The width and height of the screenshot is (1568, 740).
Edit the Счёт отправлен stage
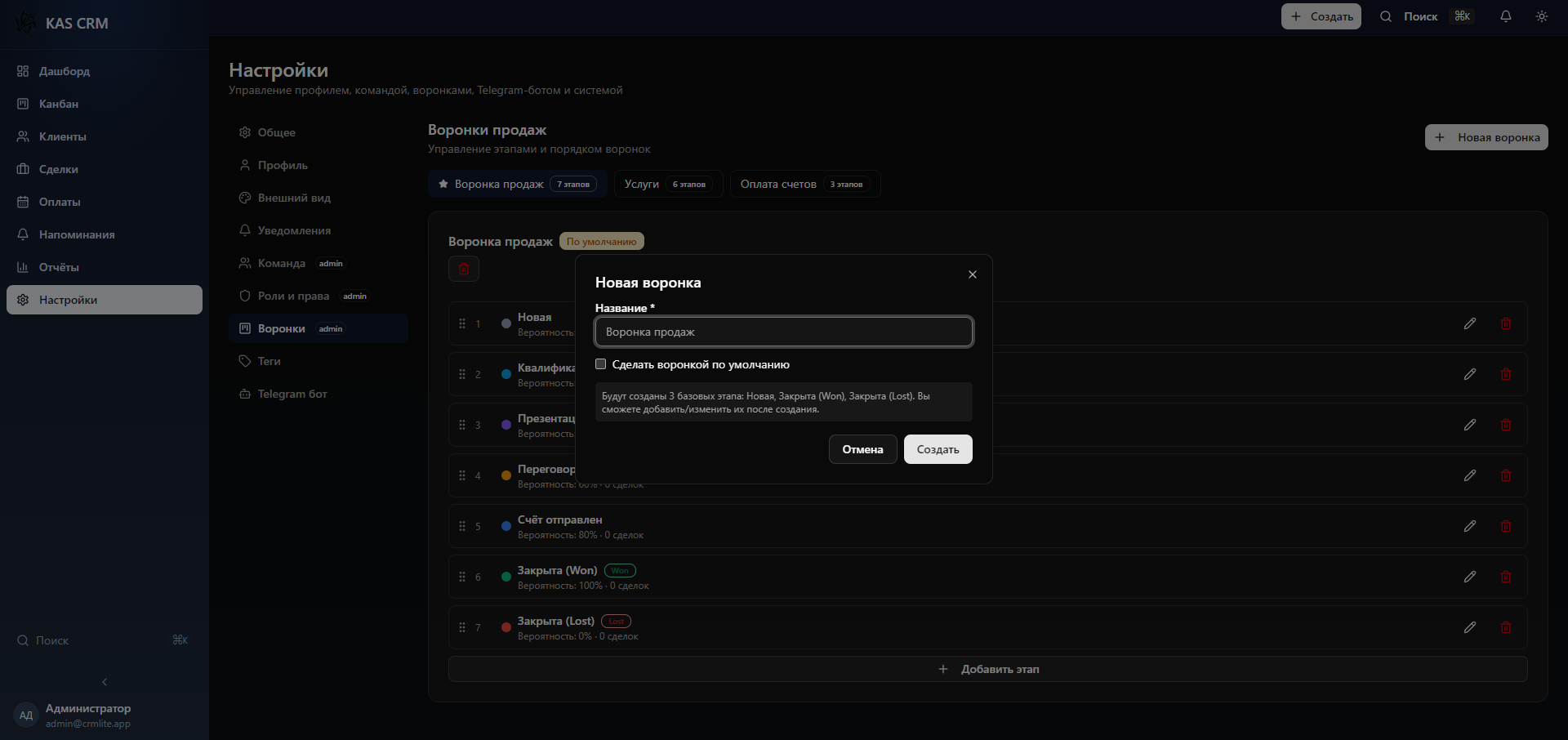1470,526
